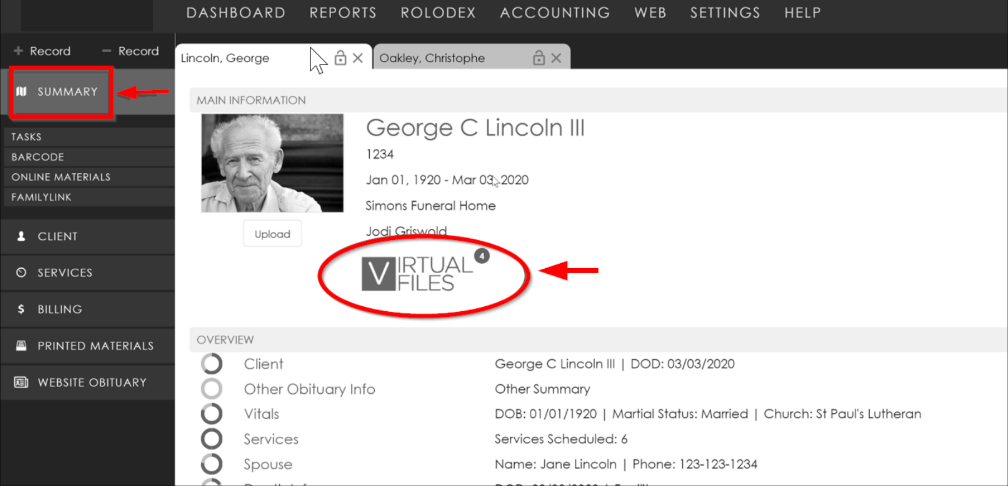Click the Spouse progress circle icon
1008x486 pixels.
[211, 464]
